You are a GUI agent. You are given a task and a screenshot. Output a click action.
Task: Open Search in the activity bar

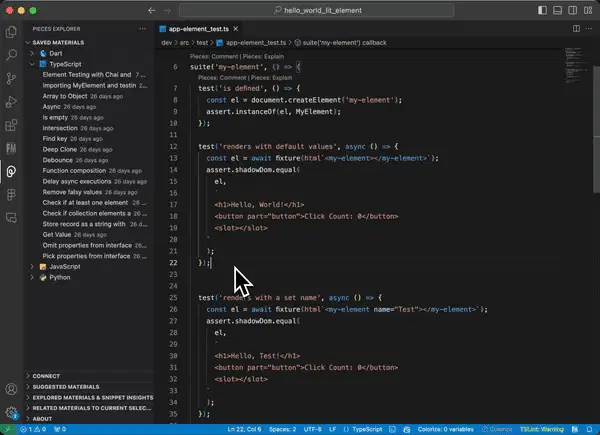[x=11, y=55]
